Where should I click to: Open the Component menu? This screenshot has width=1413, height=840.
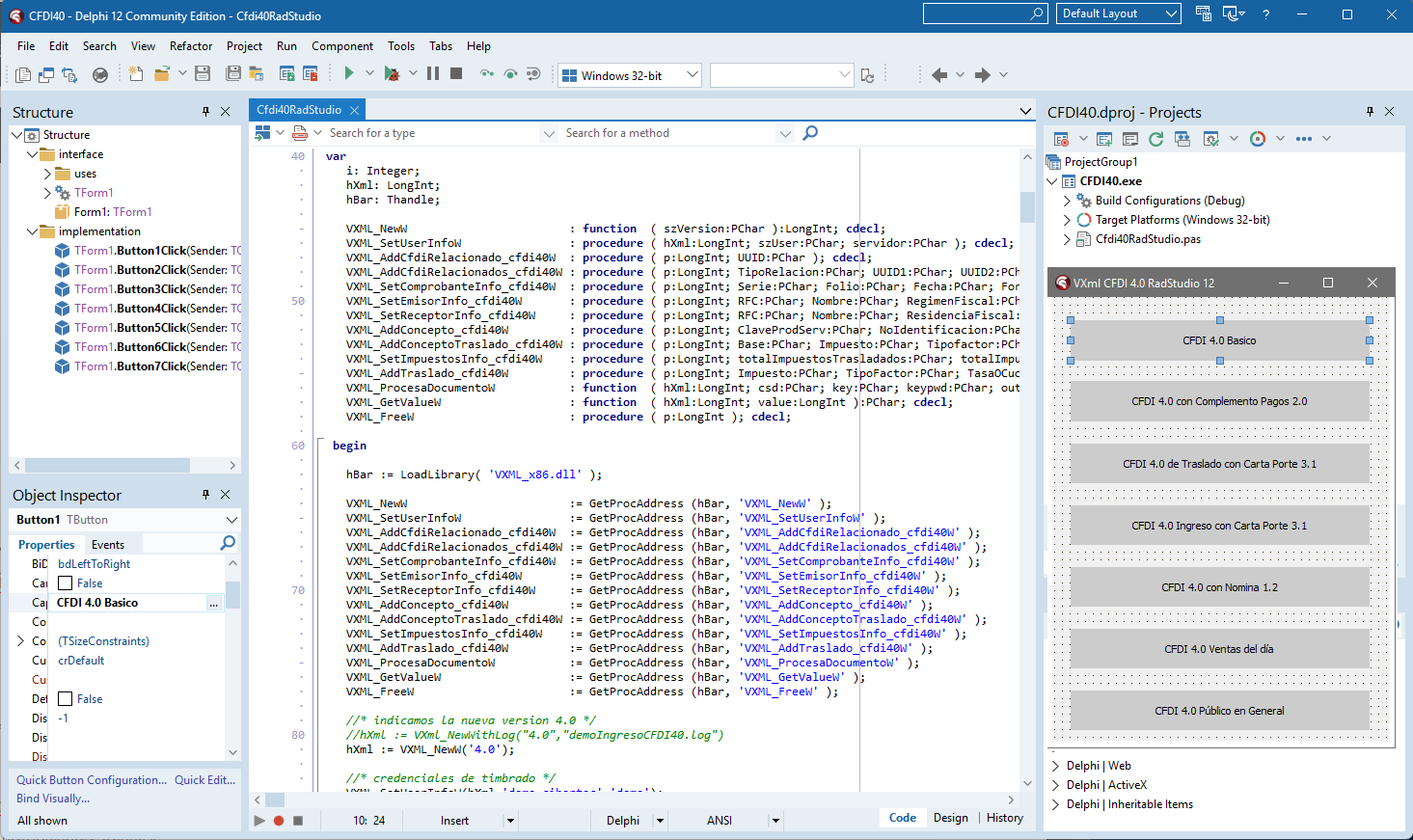pyautogui.click(x=342, y=46)
